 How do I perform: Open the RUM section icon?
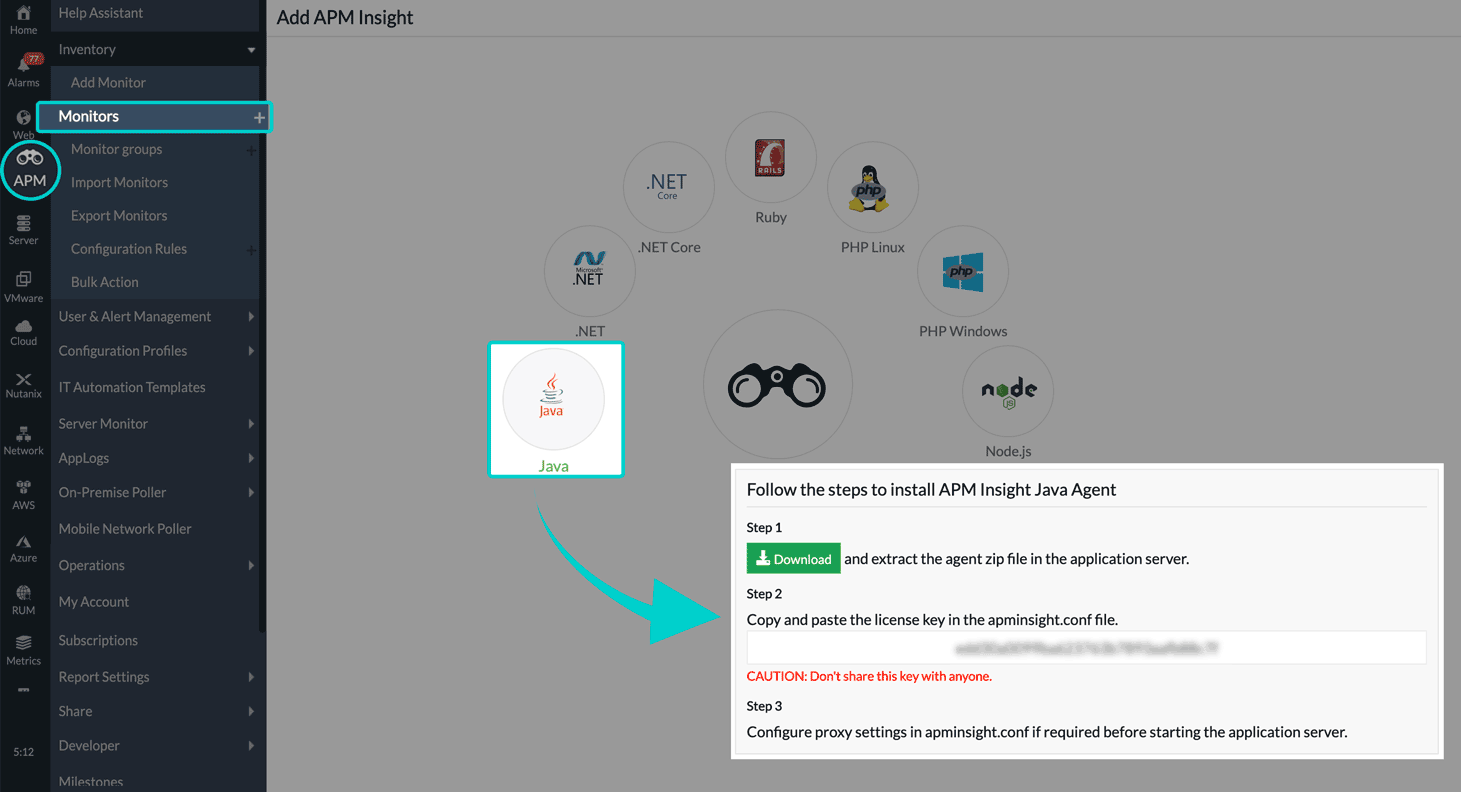(x=23, y=599)
